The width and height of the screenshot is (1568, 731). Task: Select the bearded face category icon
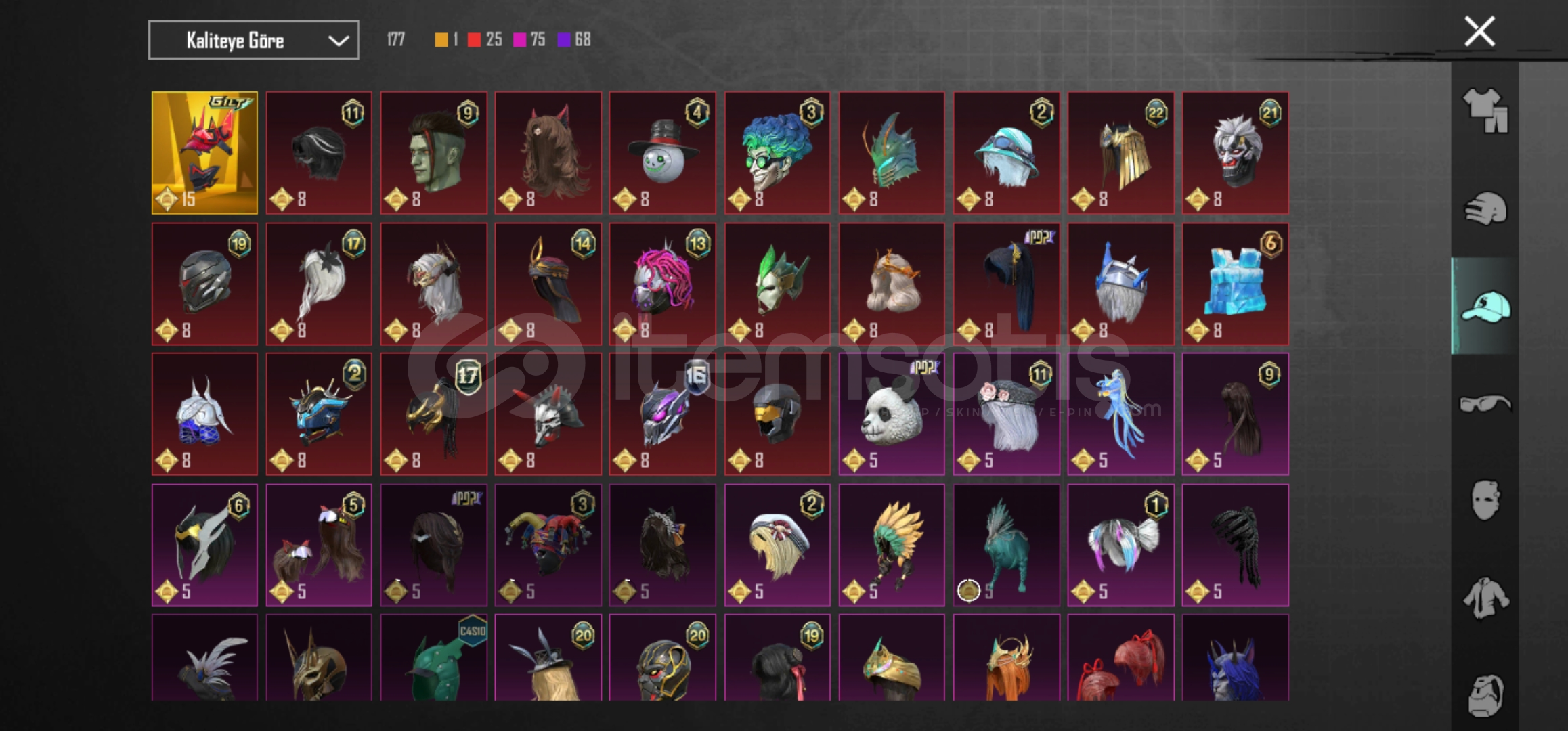click(x=1485, y=694)
